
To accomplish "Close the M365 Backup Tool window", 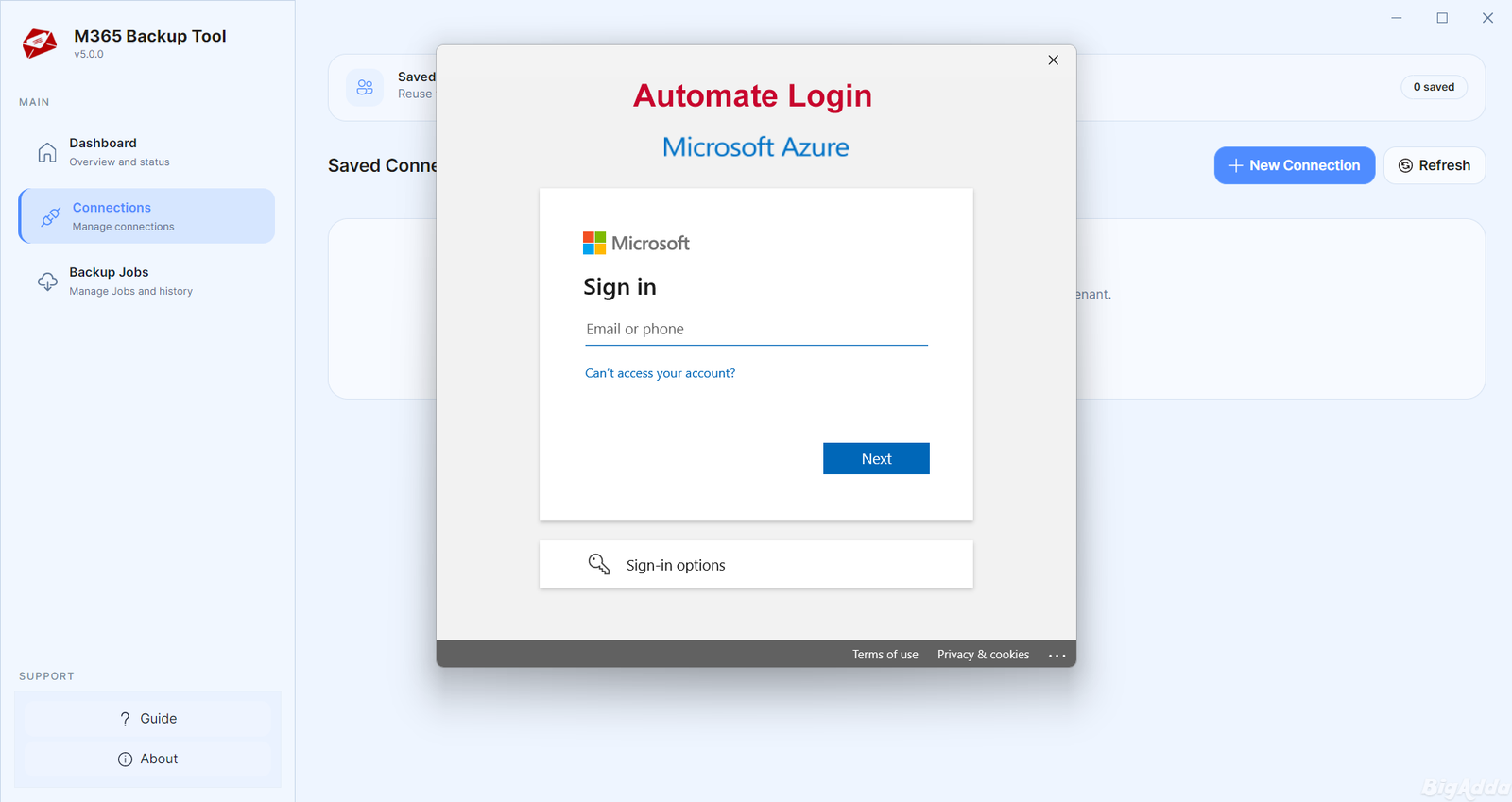I will (x=1487, y=18).
